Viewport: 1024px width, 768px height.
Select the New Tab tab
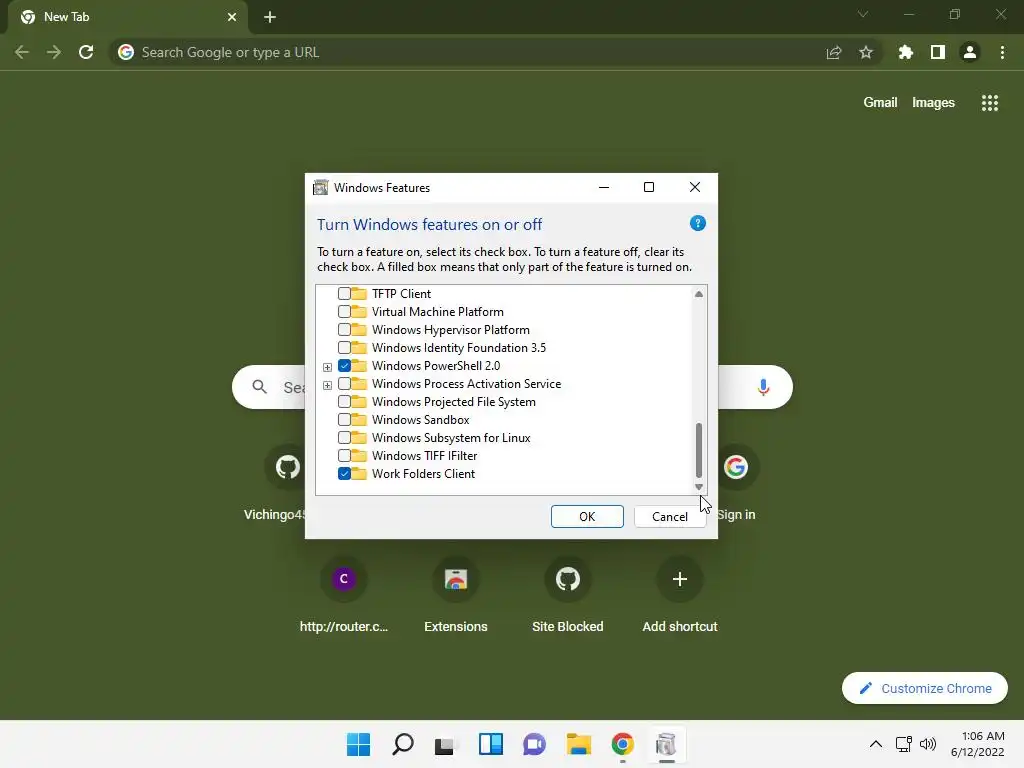[127, 17]
